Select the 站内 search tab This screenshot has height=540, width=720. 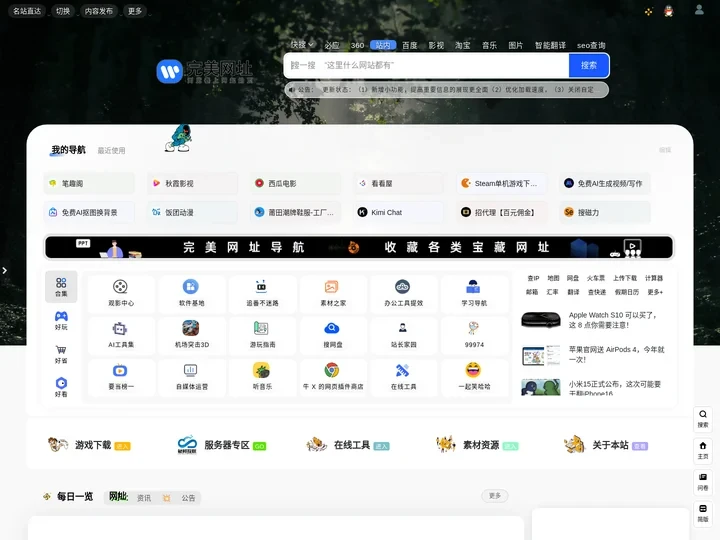[x=383, y=45]
